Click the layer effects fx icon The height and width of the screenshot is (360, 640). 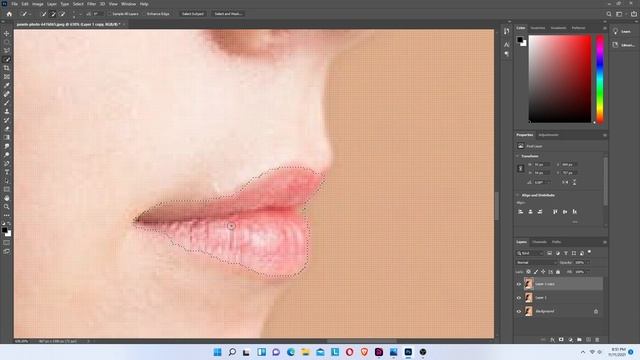coord(552,340)
